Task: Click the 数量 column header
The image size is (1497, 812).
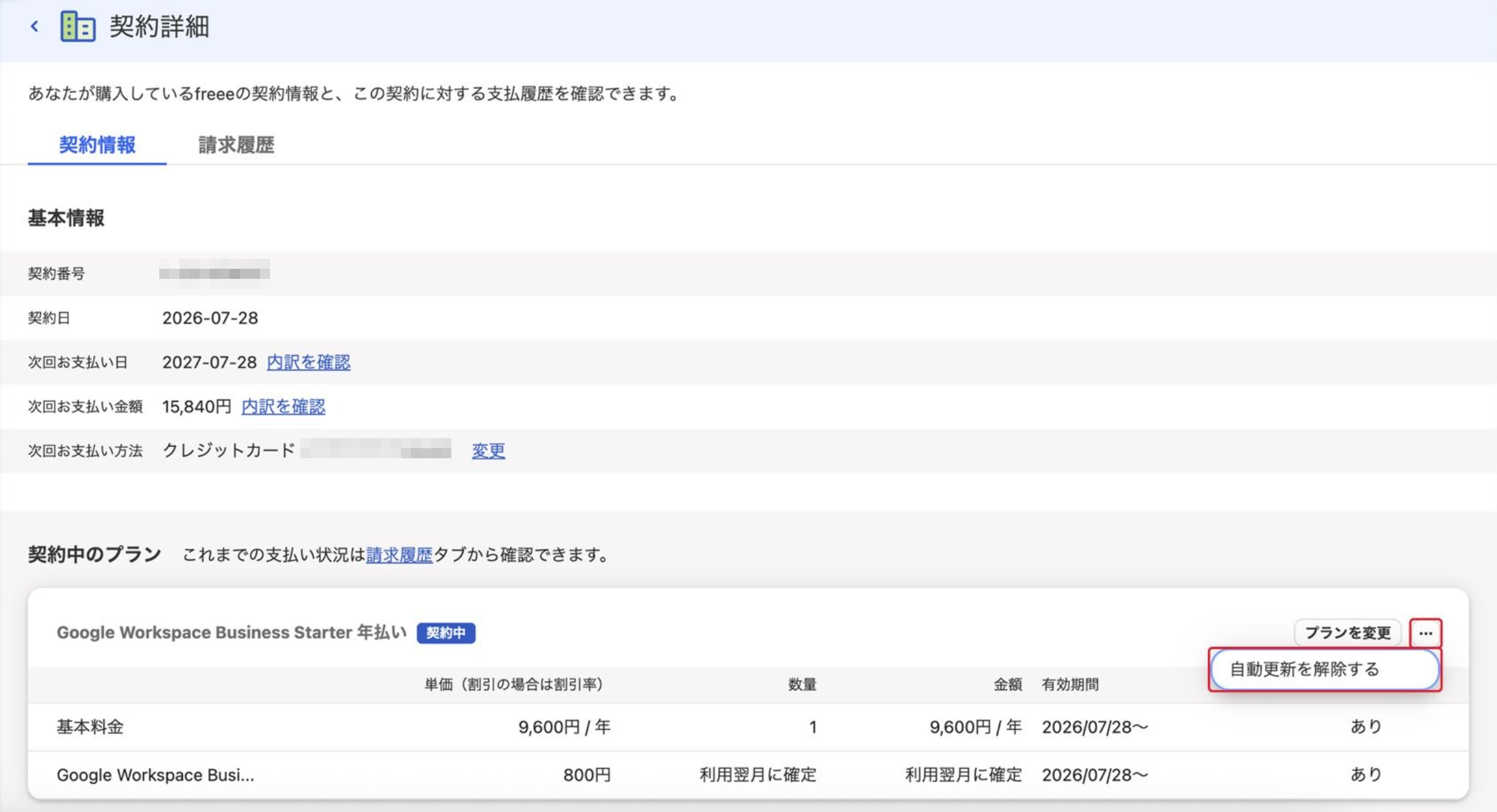Action: (x=802, y=684)
